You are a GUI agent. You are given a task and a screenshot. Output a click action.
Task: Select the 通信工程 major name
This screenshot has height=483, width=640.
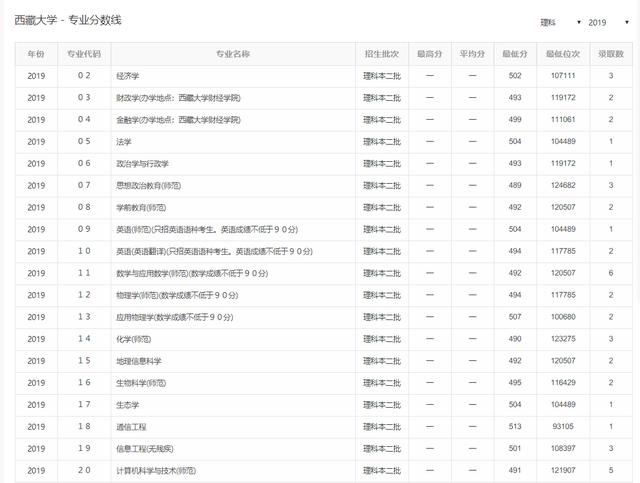point(131,427)
